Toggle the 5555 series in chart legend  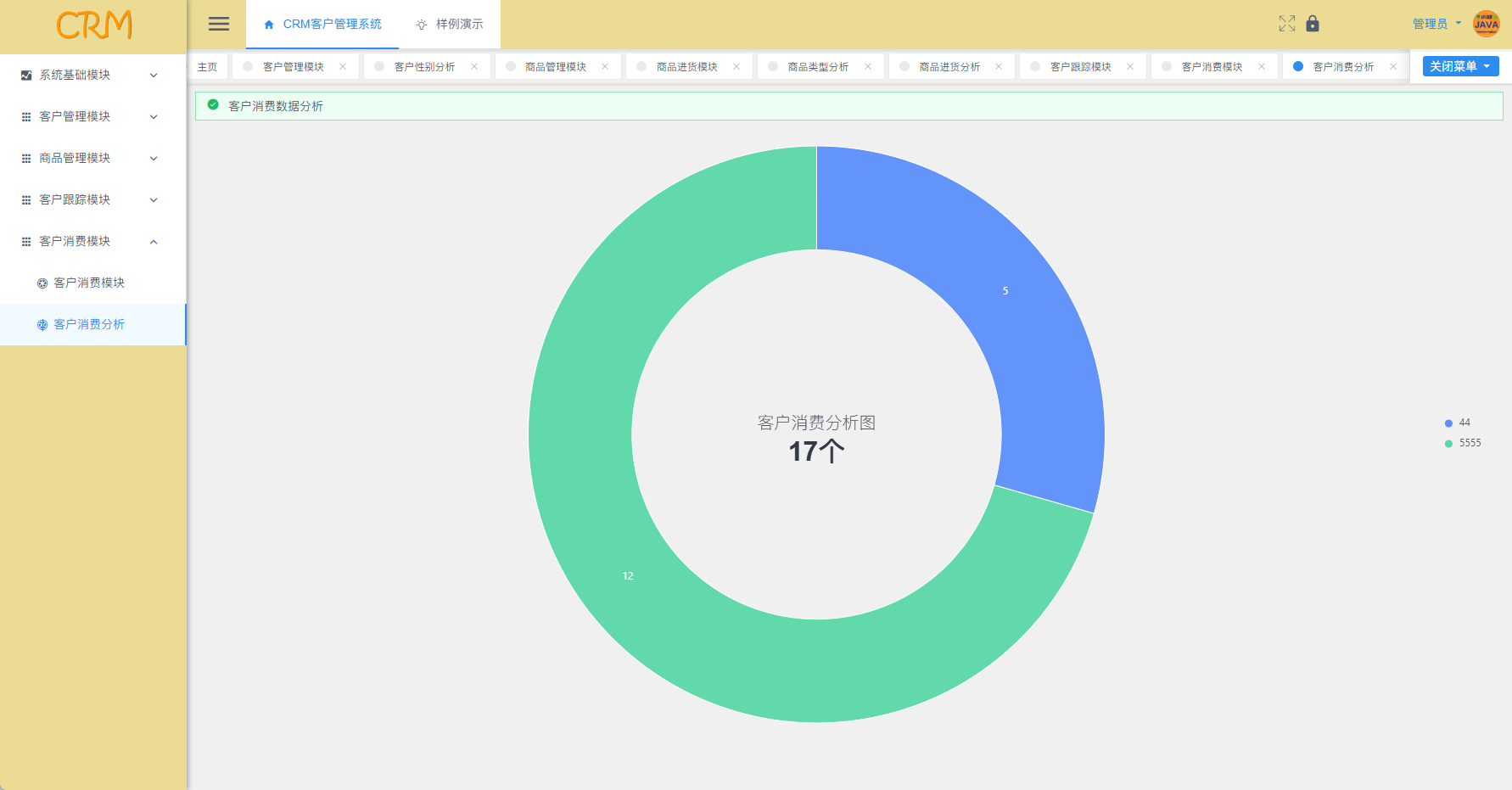click(1463, 443)
